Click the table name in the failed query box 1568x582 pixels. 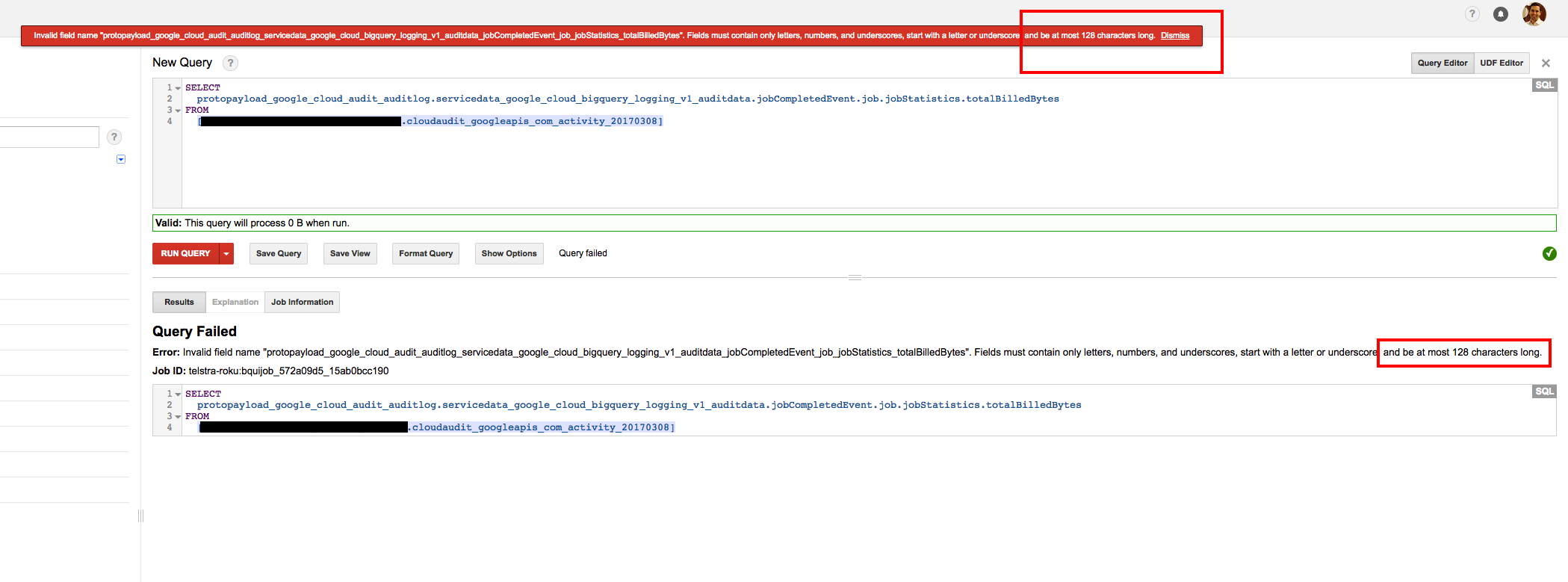[543, 427]
